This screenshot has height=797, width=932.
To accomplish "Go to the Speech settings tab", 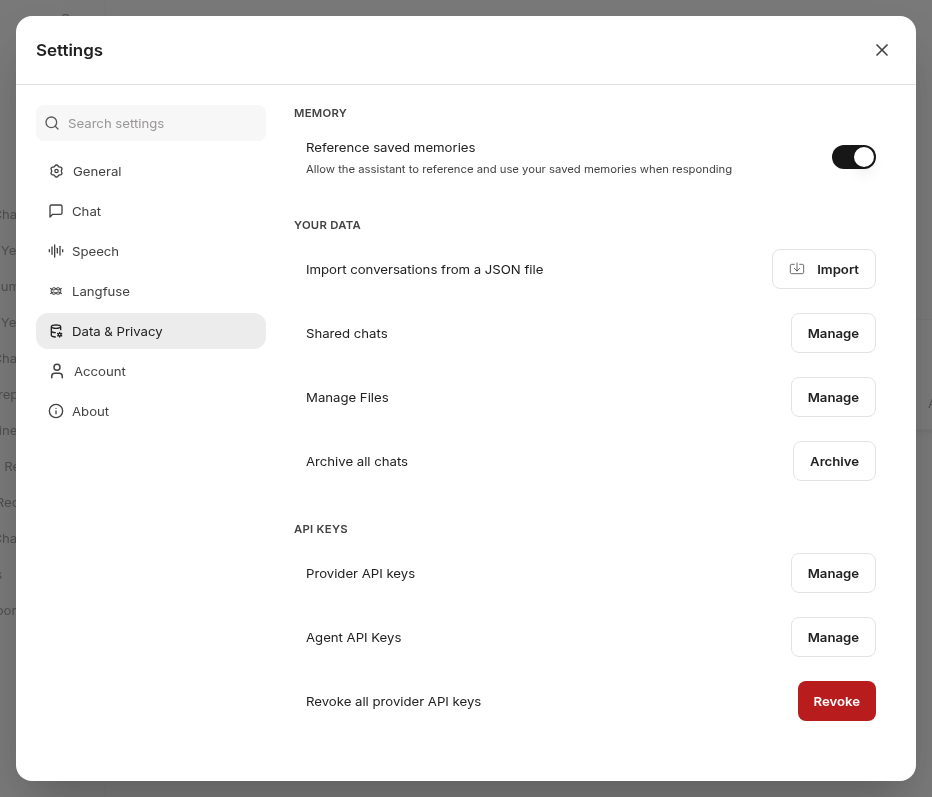I will [151, 251].
